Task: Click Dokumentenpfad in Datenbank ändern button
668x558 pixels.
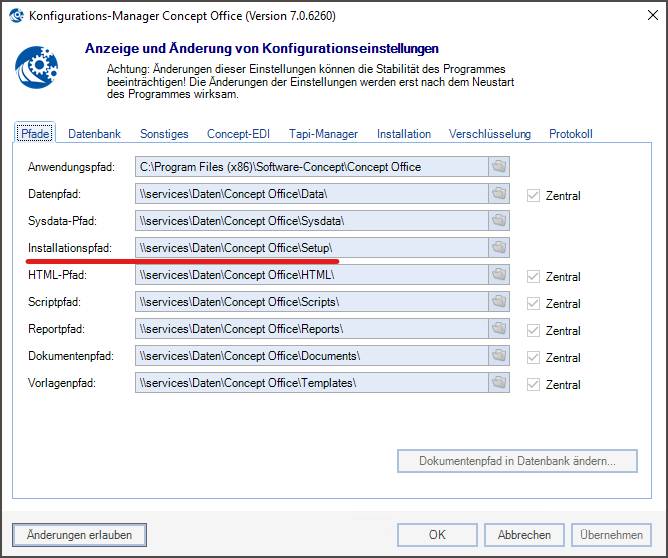Action: 517,460
